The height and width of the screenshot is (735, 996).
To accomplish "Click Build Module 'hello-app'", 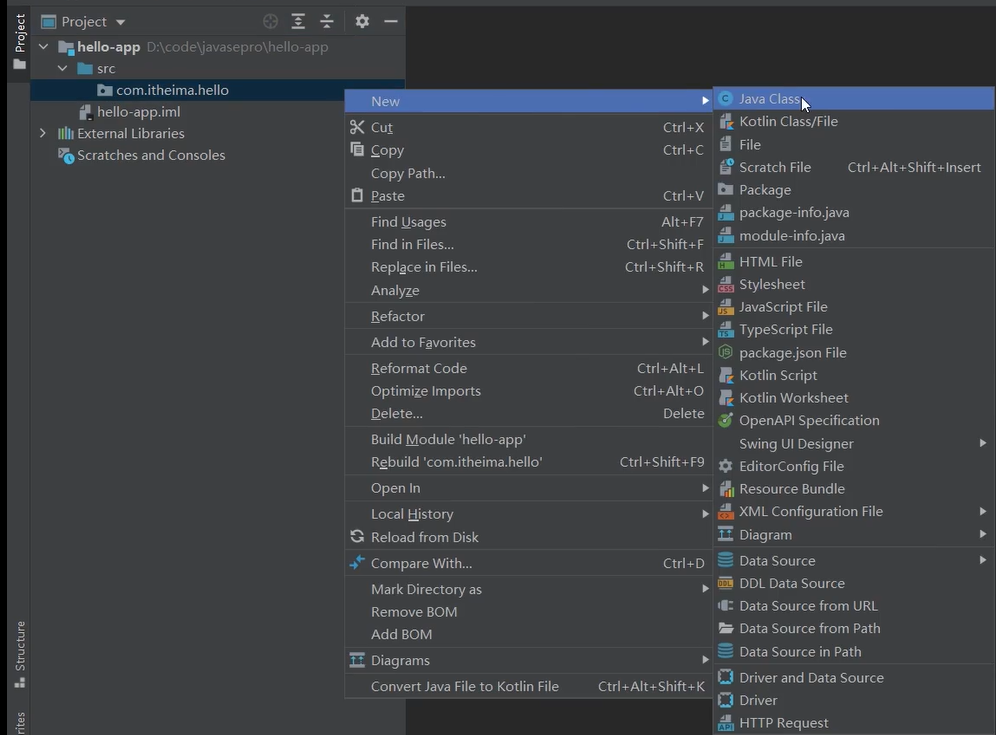I will (528, 439).
